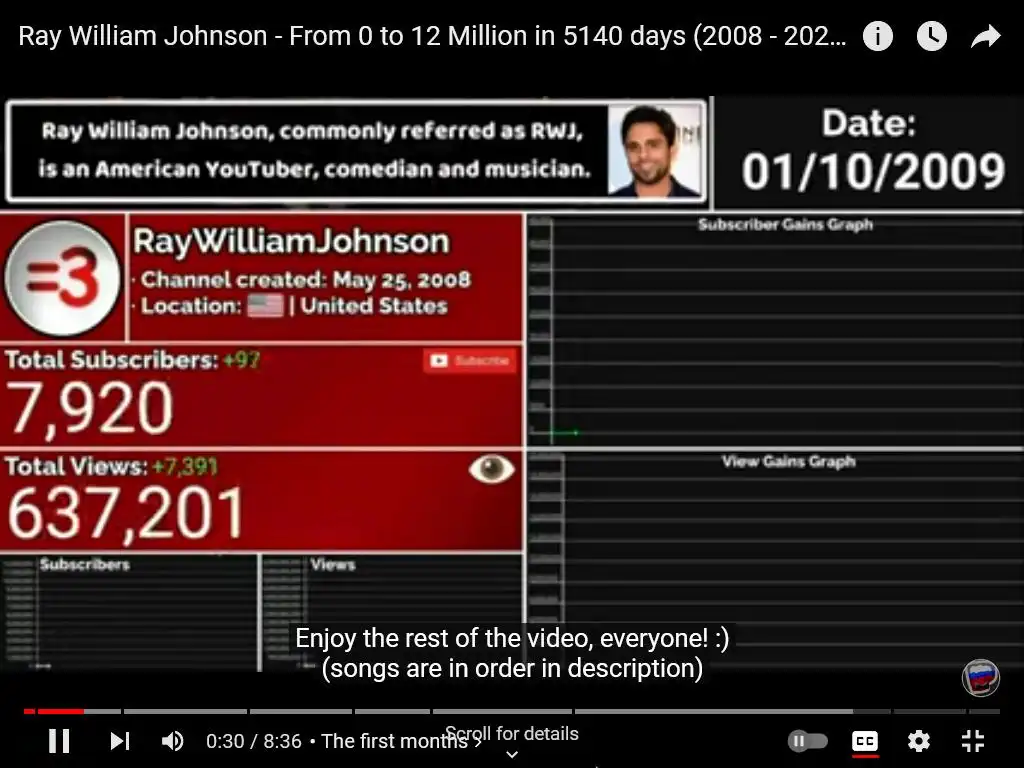Open the settings gear menu
Screen dimensions: 1024x768
pyautogui.click(x=918, y=741)
